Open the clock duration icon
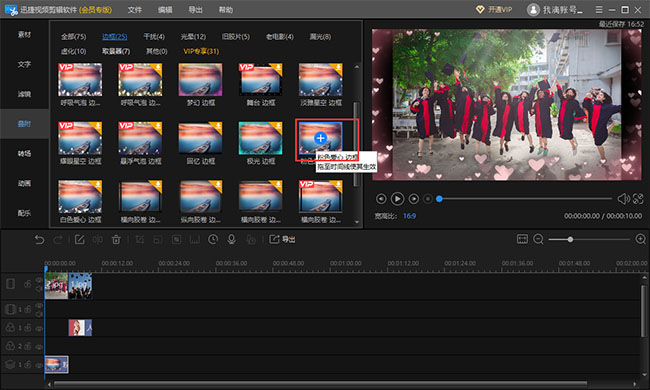Viewport: 650px width, 390px height. click(x=213, y=240)
